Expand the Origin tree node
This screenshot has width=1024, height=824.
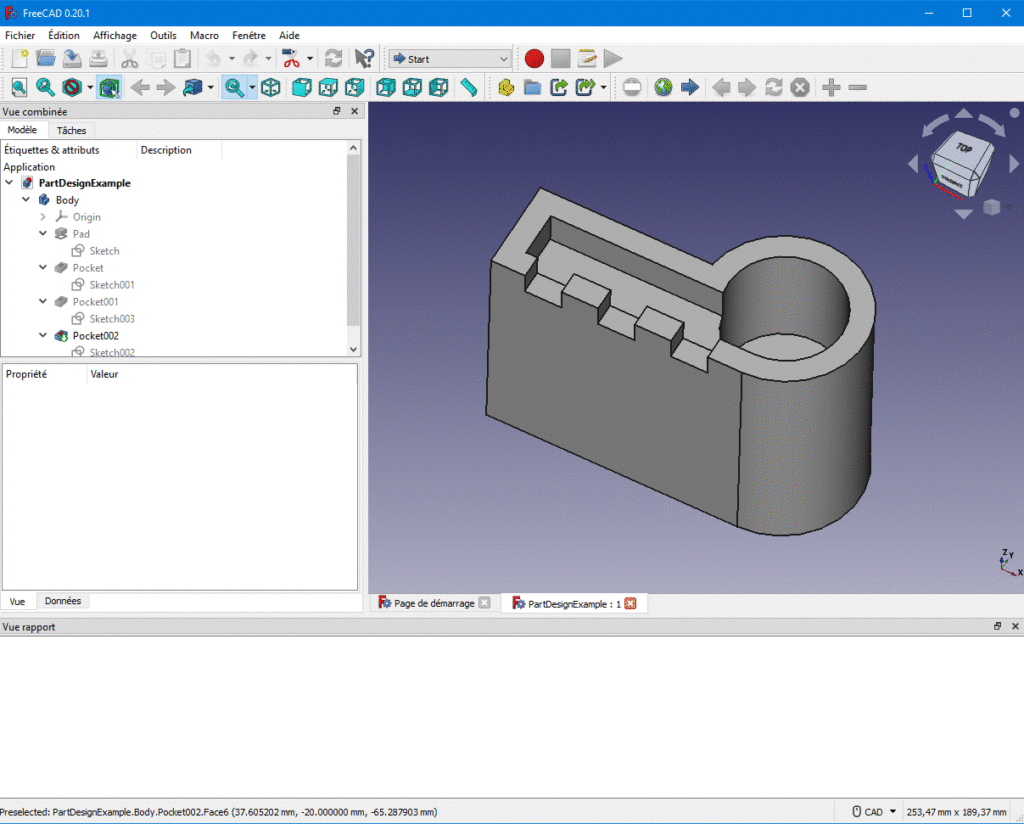point(43,217)
